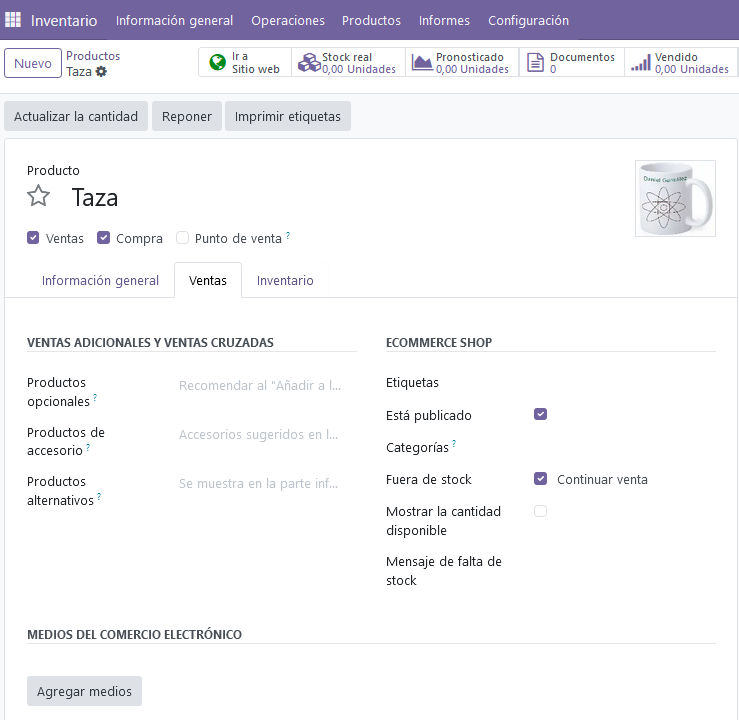This screenshot has height=720, width=739.
Task: Click the Agregar medios button
Action: 84,691
